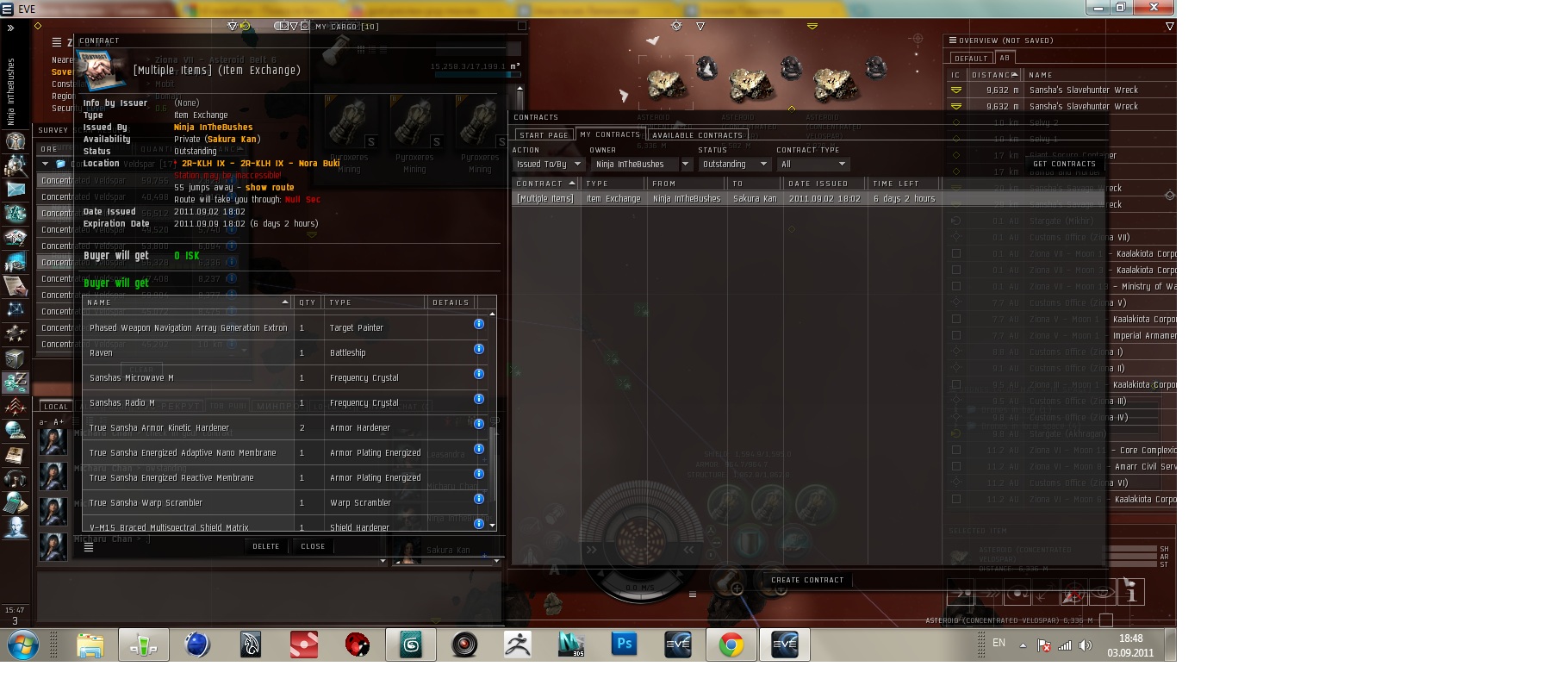1568x685 pixels.
Task: Collapse the Veldspar group in Survey results
Action: tap(47, 164)
